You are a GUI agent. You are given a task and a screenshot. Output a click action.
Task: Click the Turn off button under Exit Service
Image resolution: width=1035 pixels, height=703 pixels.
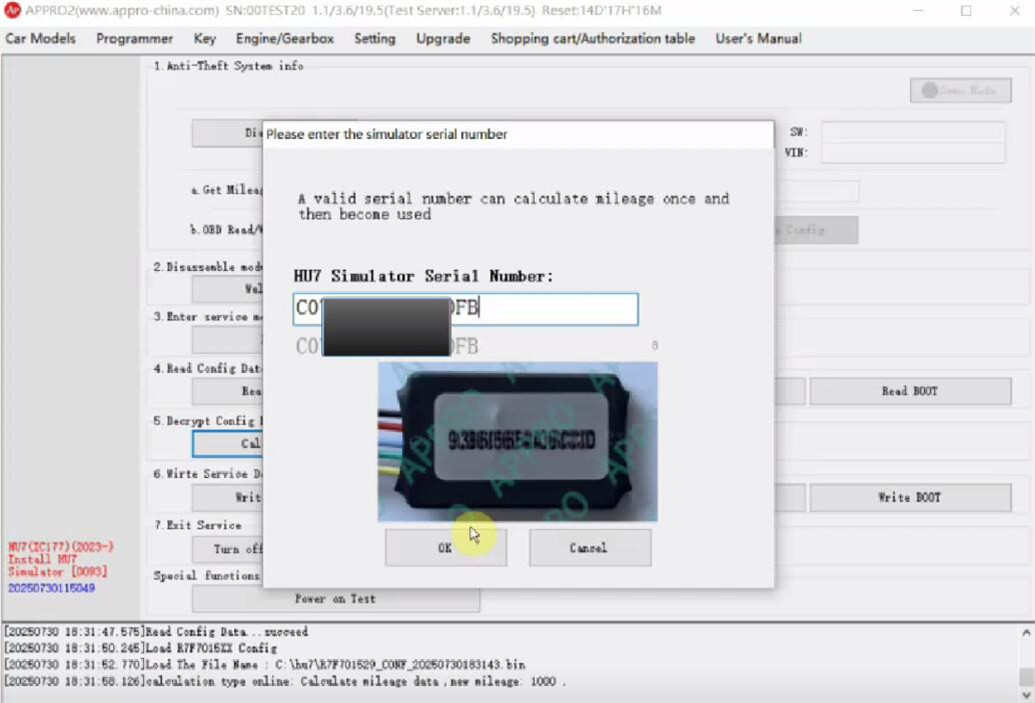point(228,549)
